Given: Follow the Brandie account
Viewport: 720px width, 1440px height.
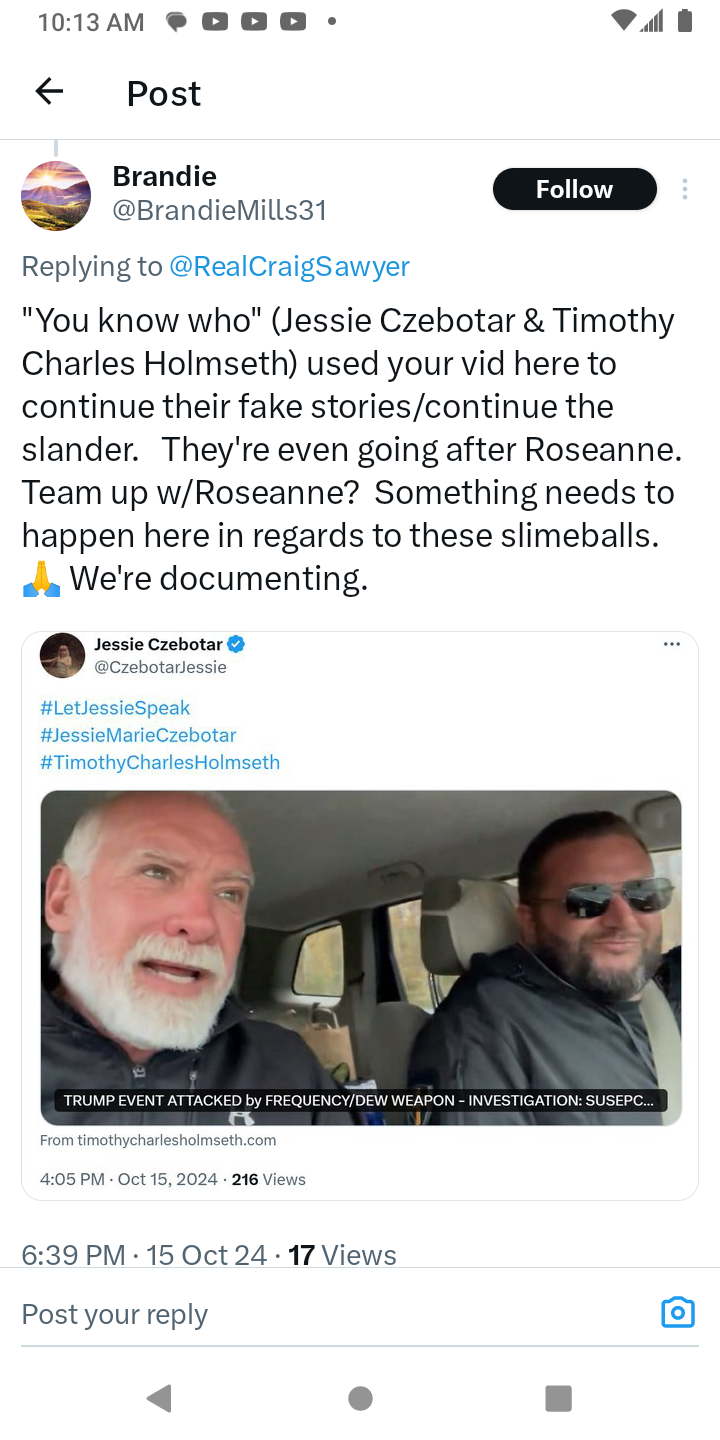Looking at the screenshot, I should [x=574, y=189].
